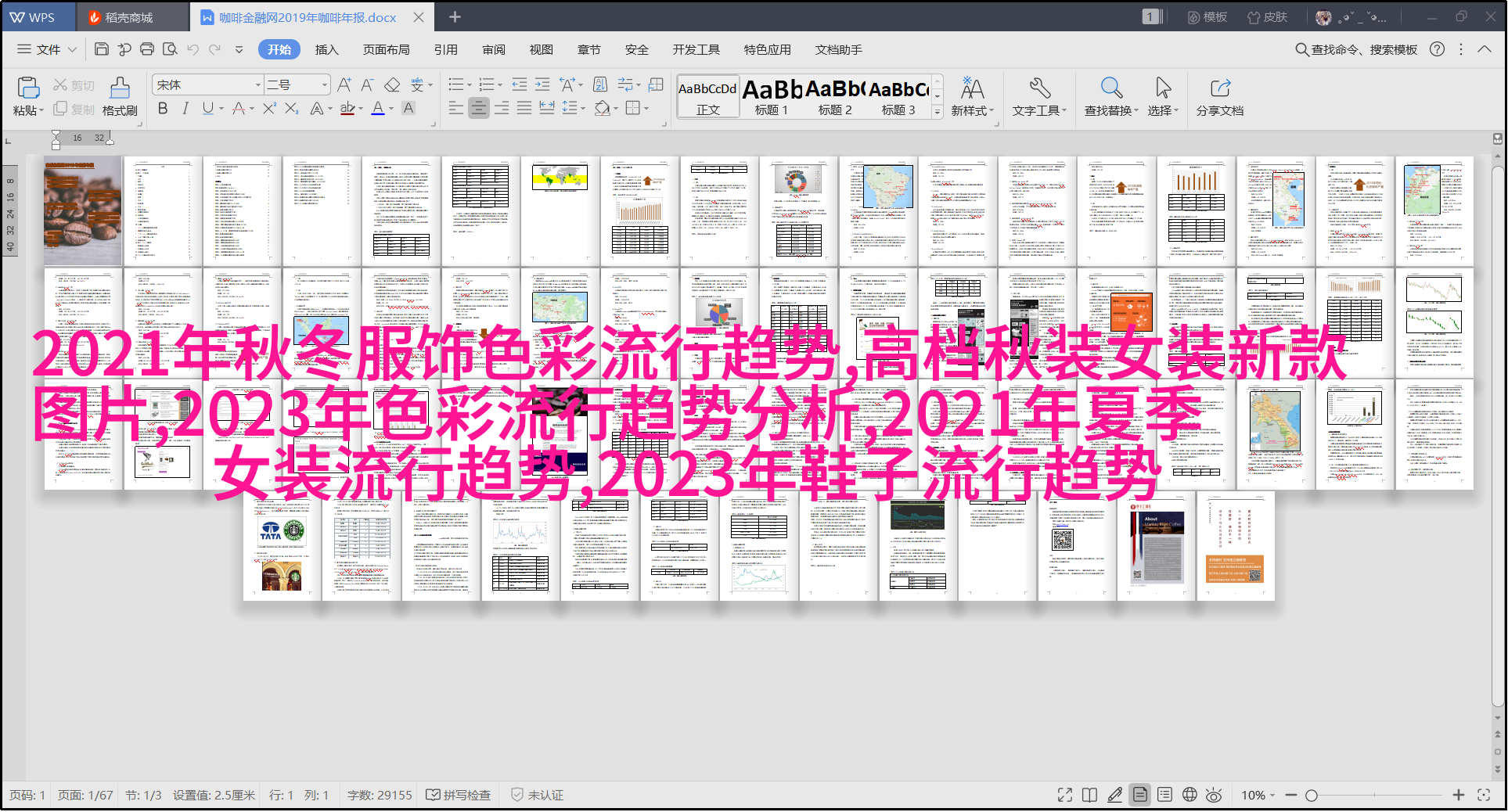Click the clear formatting eraser icon
This screenshot has width=1508, height=812.
click(392, 84)
